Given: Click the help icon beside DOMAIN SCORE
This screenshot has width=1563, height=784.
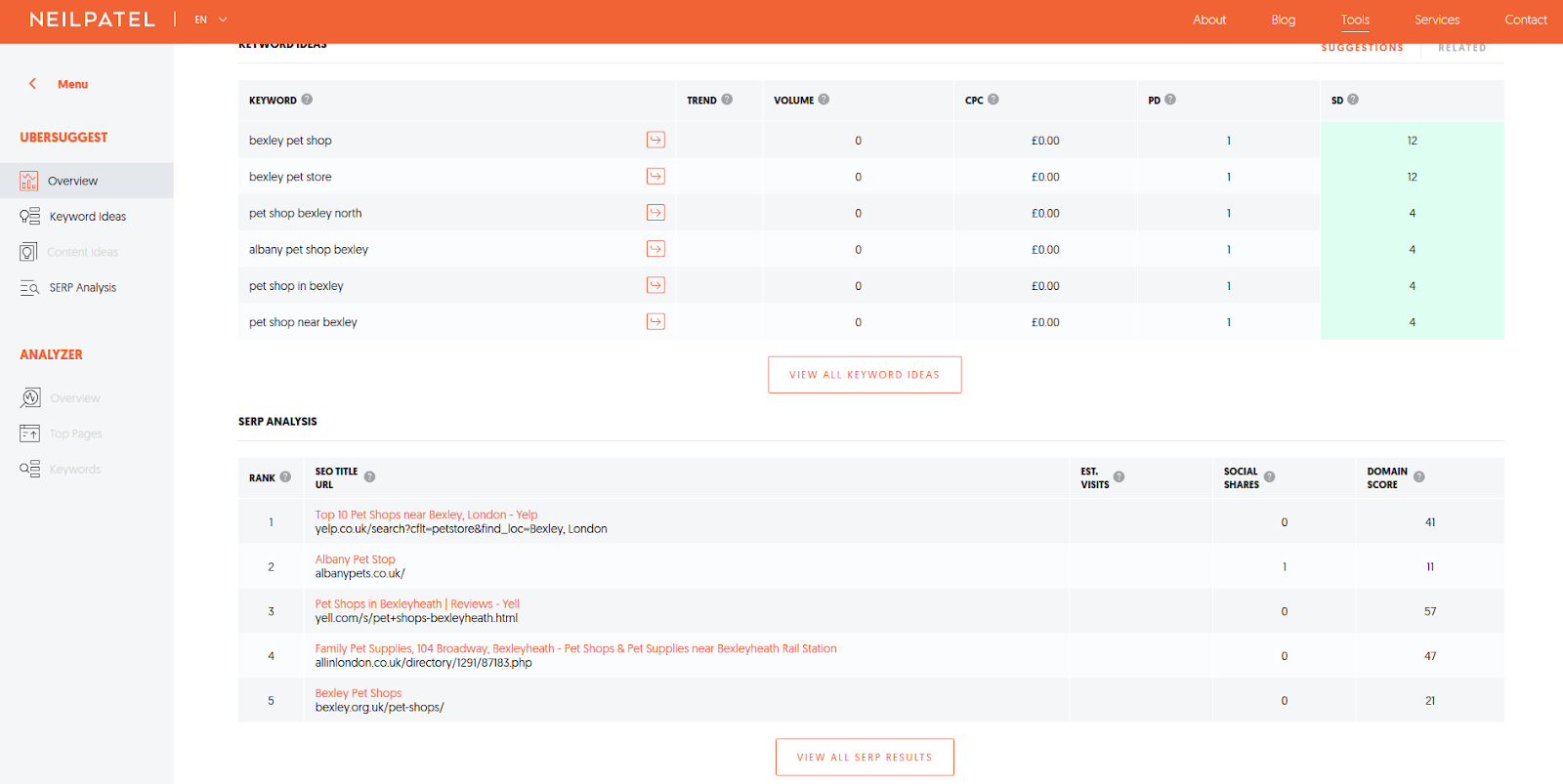Looking at the screenshot, I should click(x=1419, y=477).
